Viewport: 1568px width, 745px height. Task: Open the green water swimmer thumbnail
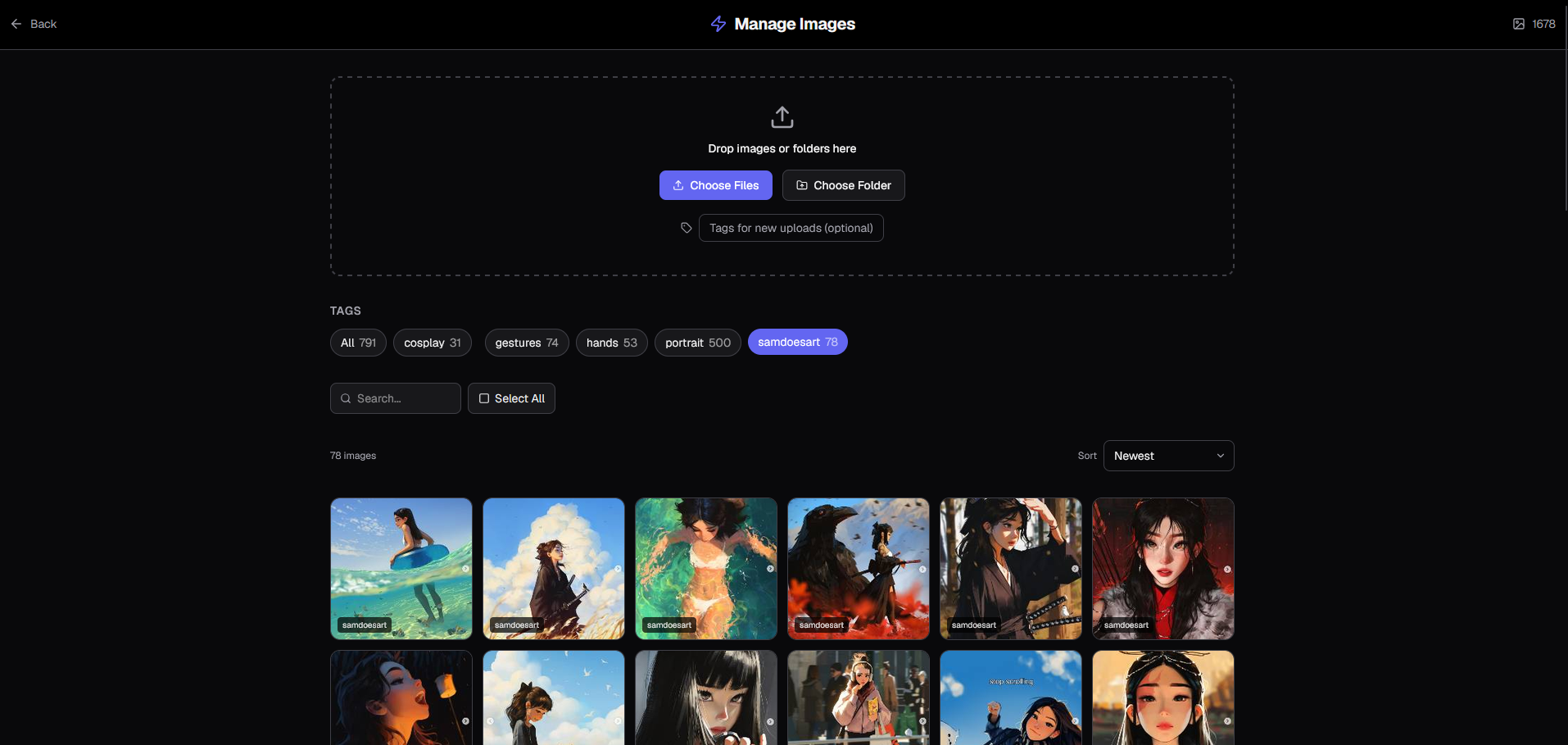pyautogui.click(x=706, y=569)
